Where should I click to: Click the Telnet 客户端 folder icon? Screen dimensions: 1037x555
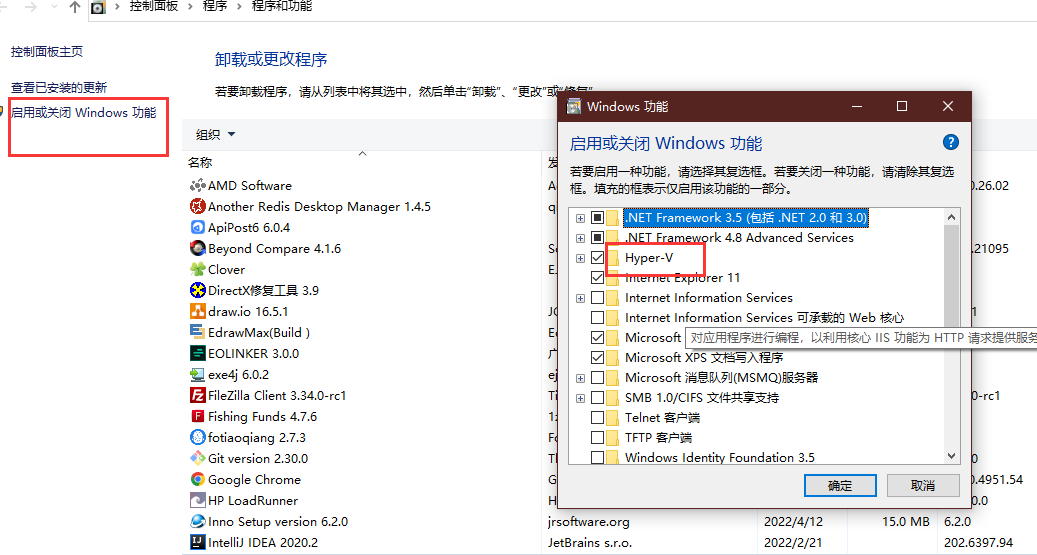613,417
